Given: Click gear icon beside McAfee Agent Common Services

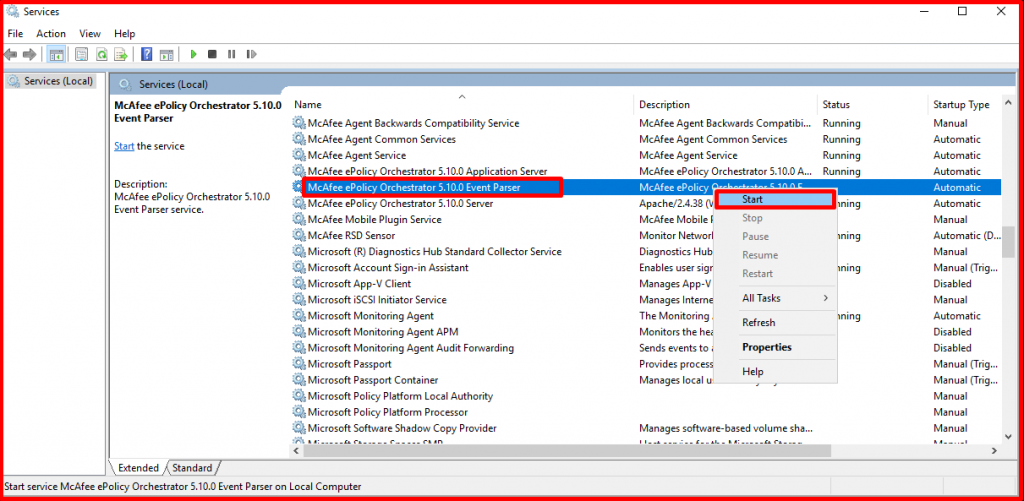Looking at the screenshot, I should pos(298,139).
